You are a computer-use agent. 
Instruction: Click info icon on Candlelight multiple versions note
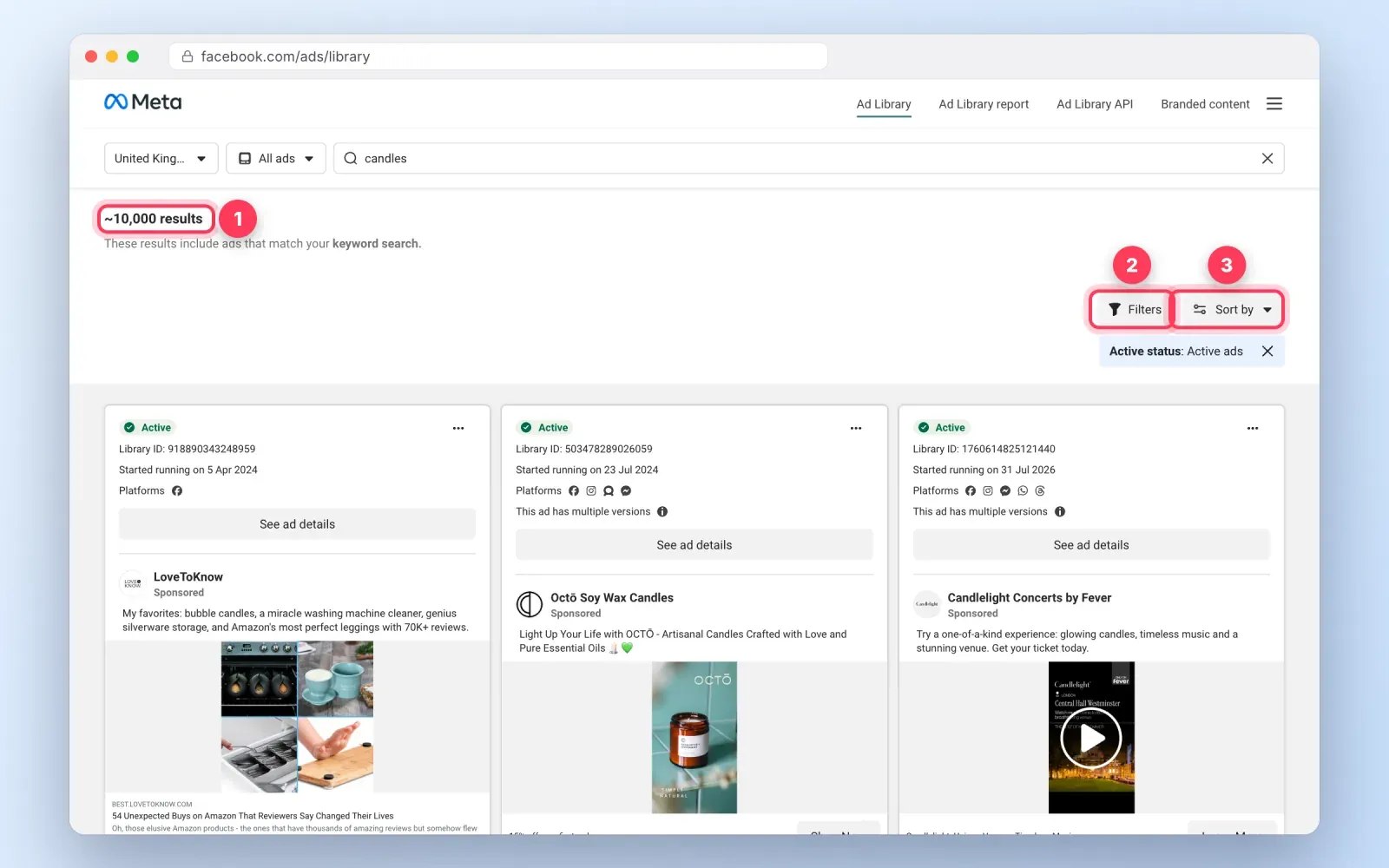point(1059,511)
